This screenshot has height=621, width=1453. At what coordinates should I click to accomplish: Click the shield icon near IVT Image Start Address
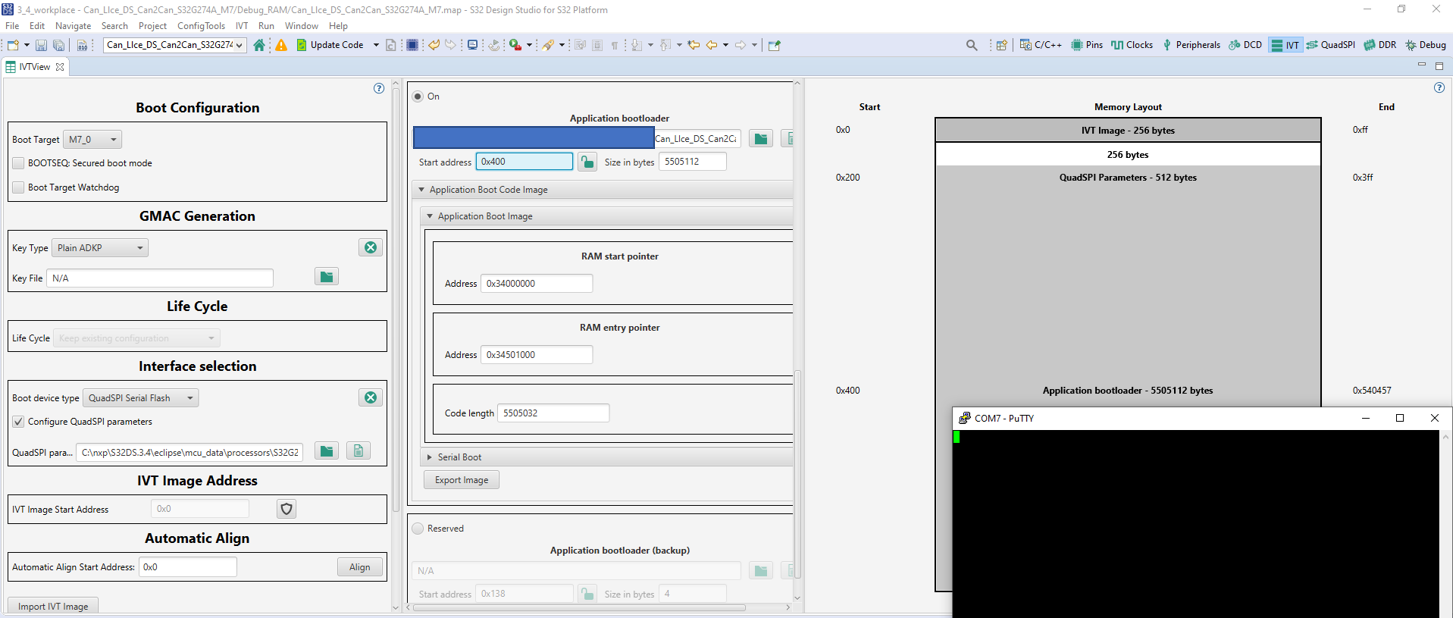(287, 509)
